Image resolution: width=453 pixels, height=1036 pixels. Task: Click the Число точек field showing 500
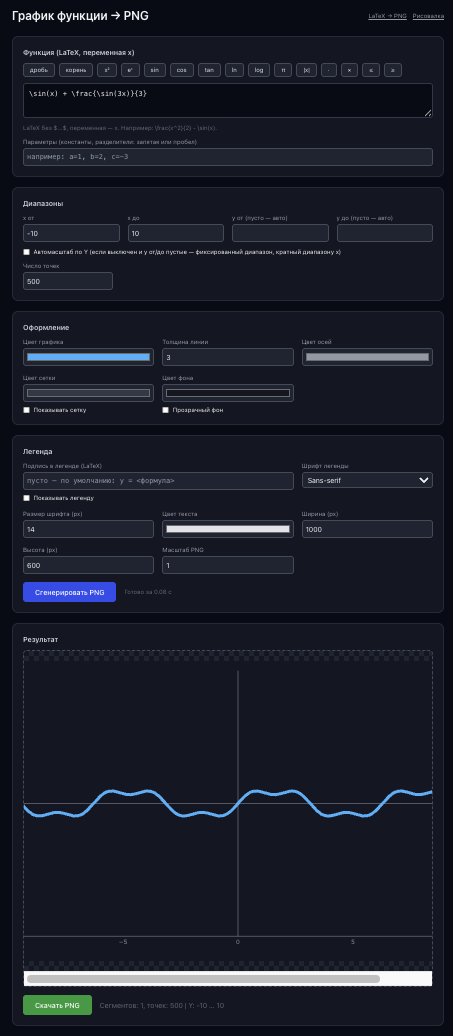68,281
